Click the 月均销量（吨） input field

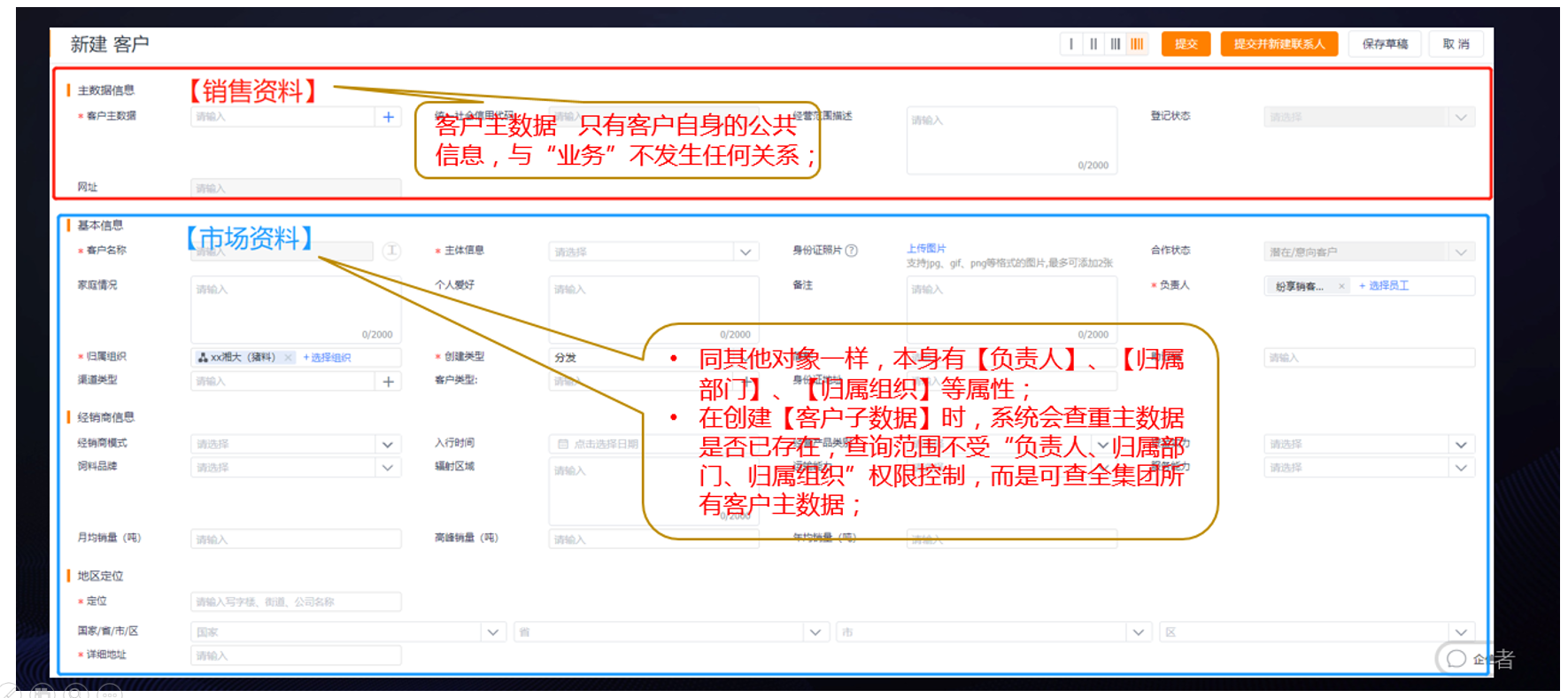click(x=296, y=539)
